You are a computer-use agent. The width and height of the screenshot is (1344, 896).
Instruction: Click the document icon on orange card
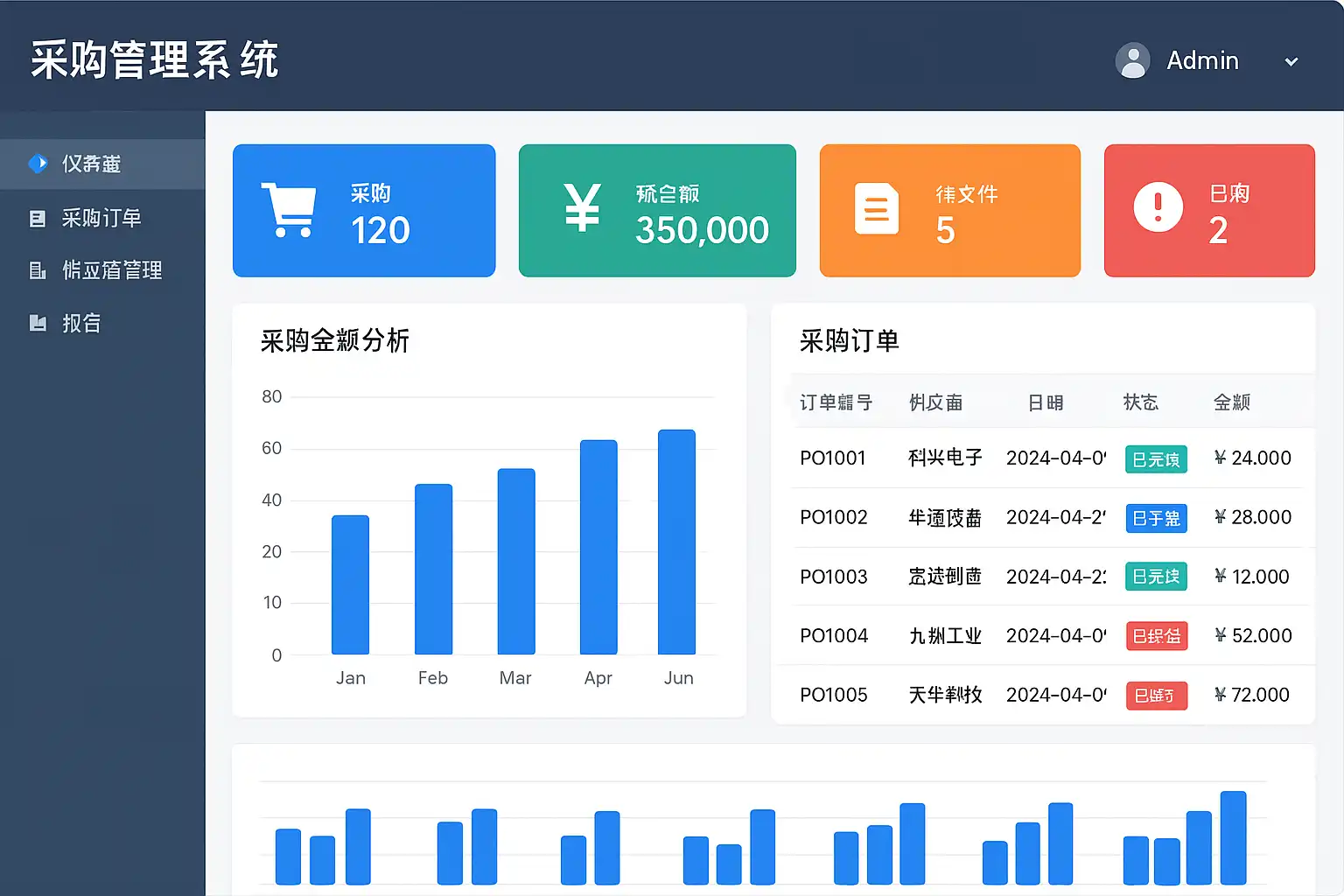point(876,208)
